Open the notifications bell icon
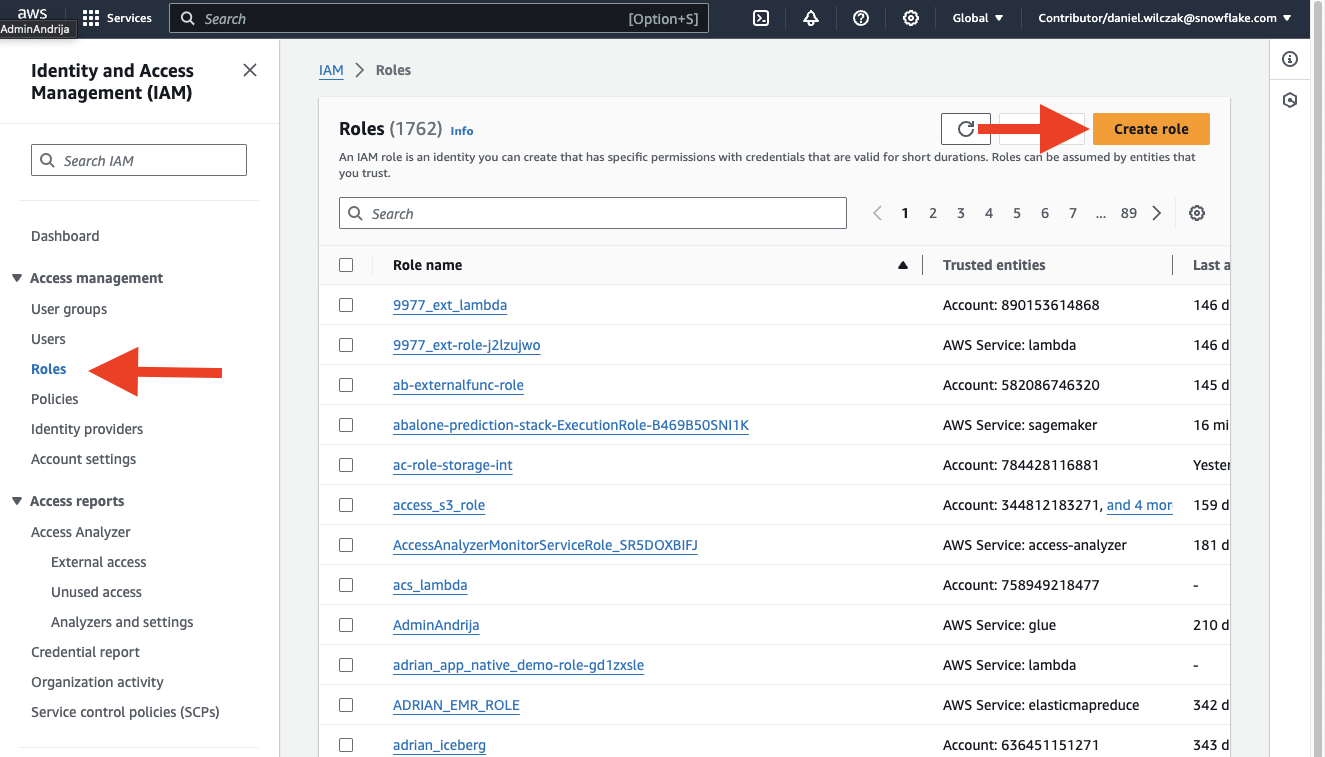The height and width of the screenshot is (757, 1325). (811, 18)
